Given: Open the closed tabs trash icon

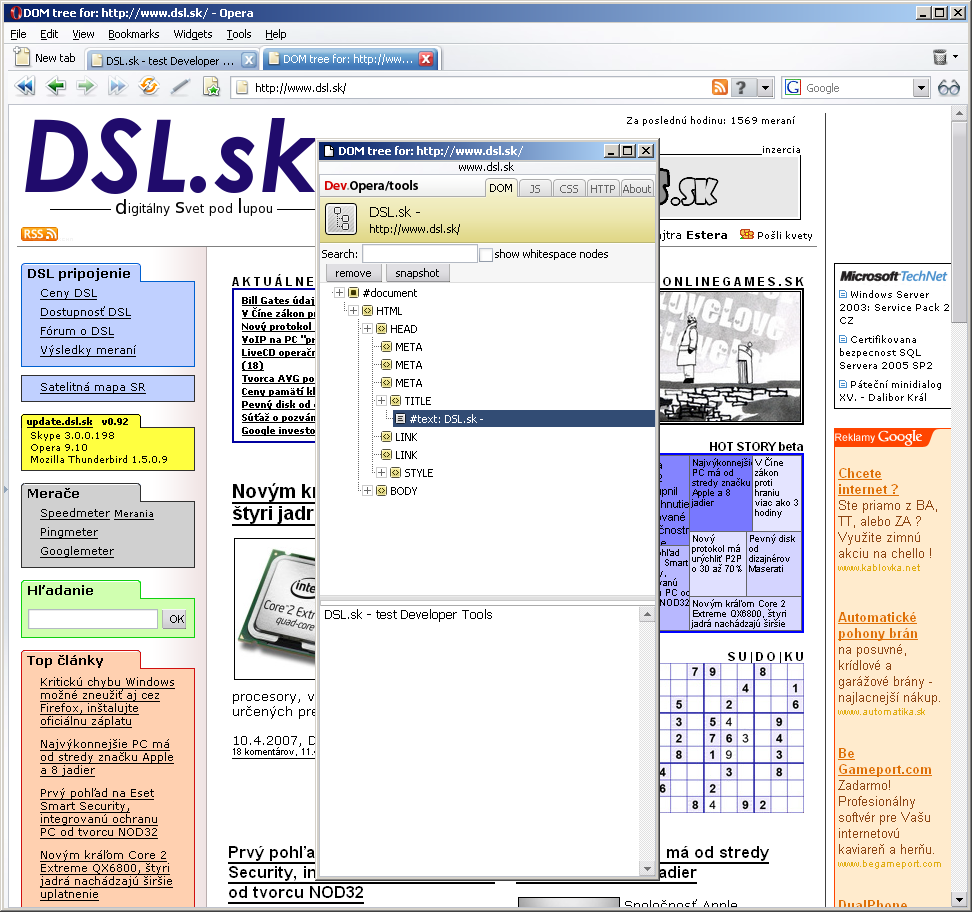Looking at the screenshot, I should click(940, 58).
